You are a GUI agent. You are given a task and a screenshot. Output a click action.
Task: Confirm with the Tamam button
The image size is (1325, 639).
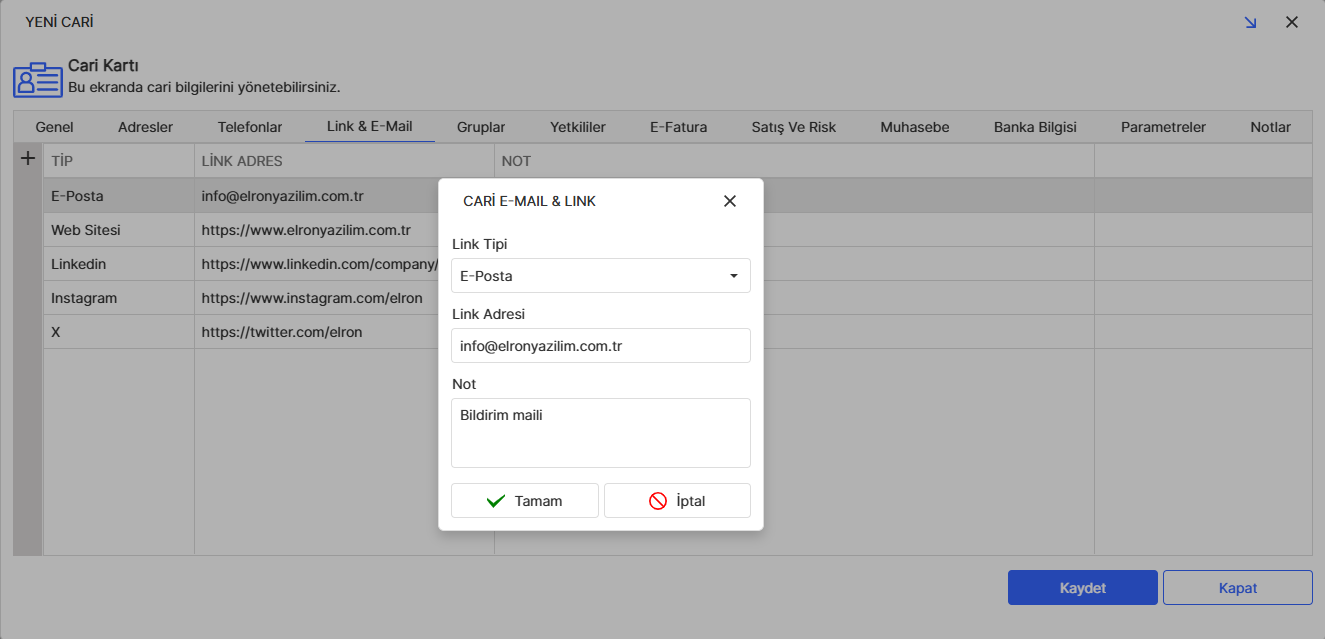(525, 501)
